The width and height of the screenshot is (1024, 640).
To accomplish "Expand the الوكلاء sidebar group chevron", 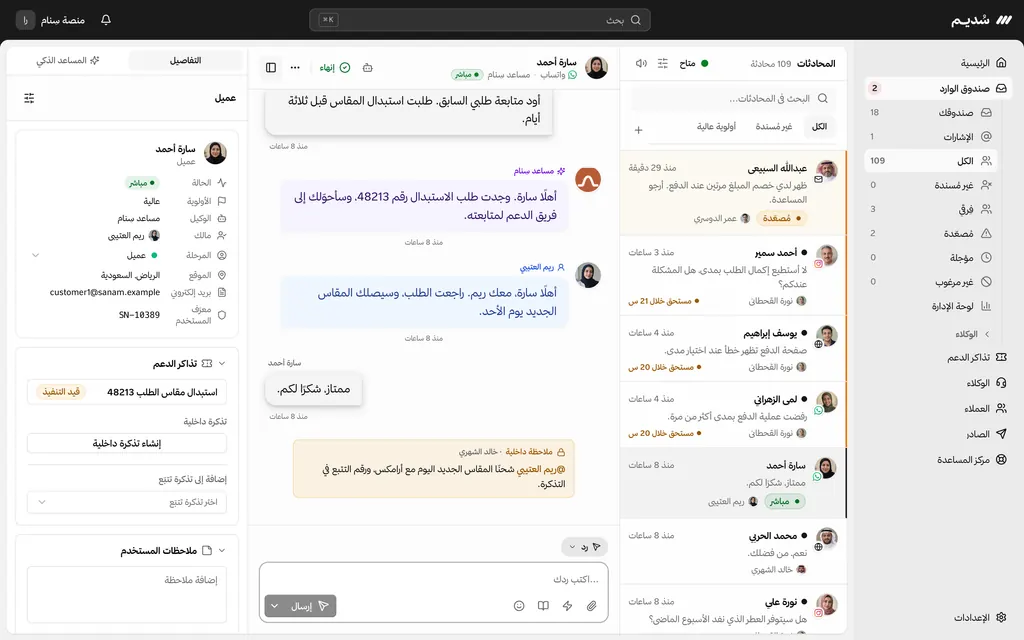I will pos(987,334).
